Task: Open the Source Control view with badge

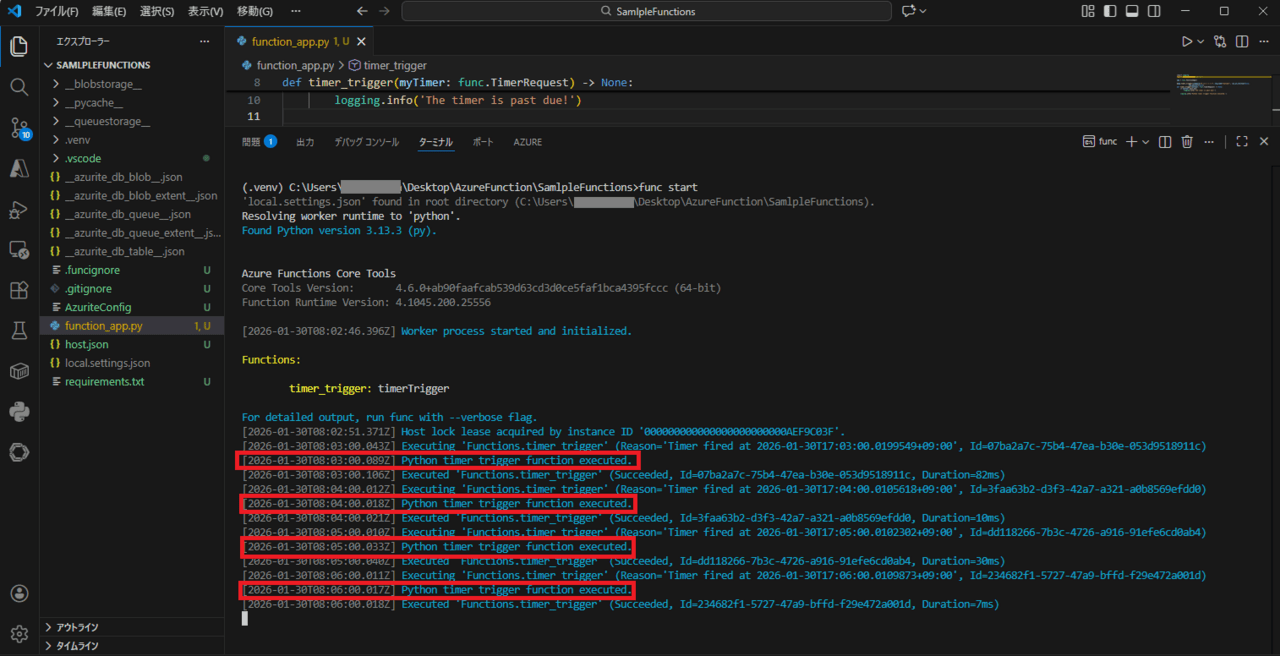Action: 19,128
